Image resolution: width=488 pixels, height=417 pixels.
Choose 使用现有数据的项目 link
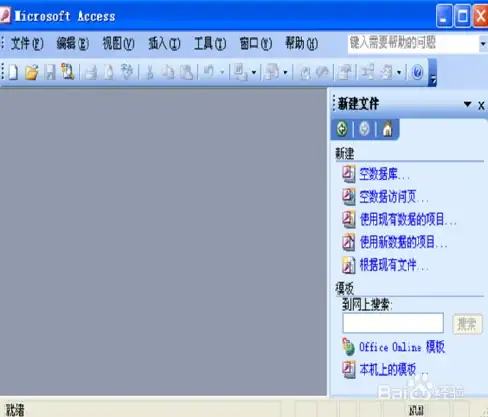(407, 219)
